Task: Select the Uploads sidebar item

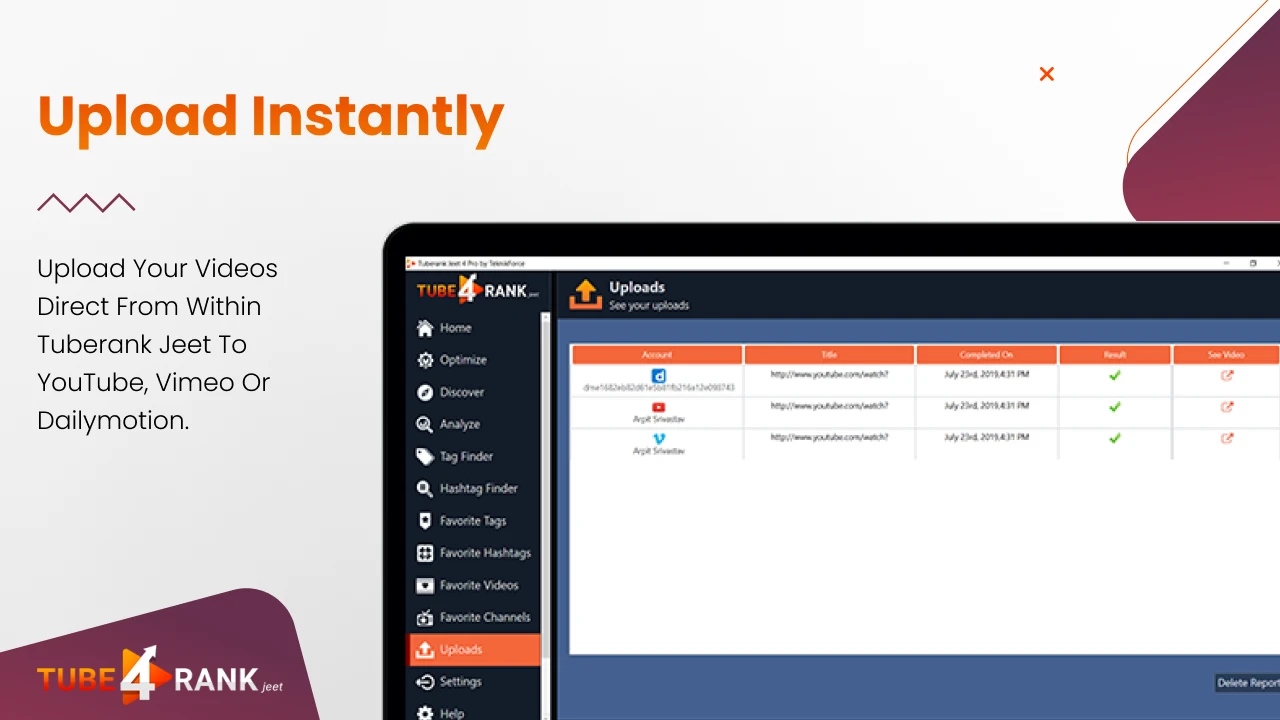Action: click(461, 650)
